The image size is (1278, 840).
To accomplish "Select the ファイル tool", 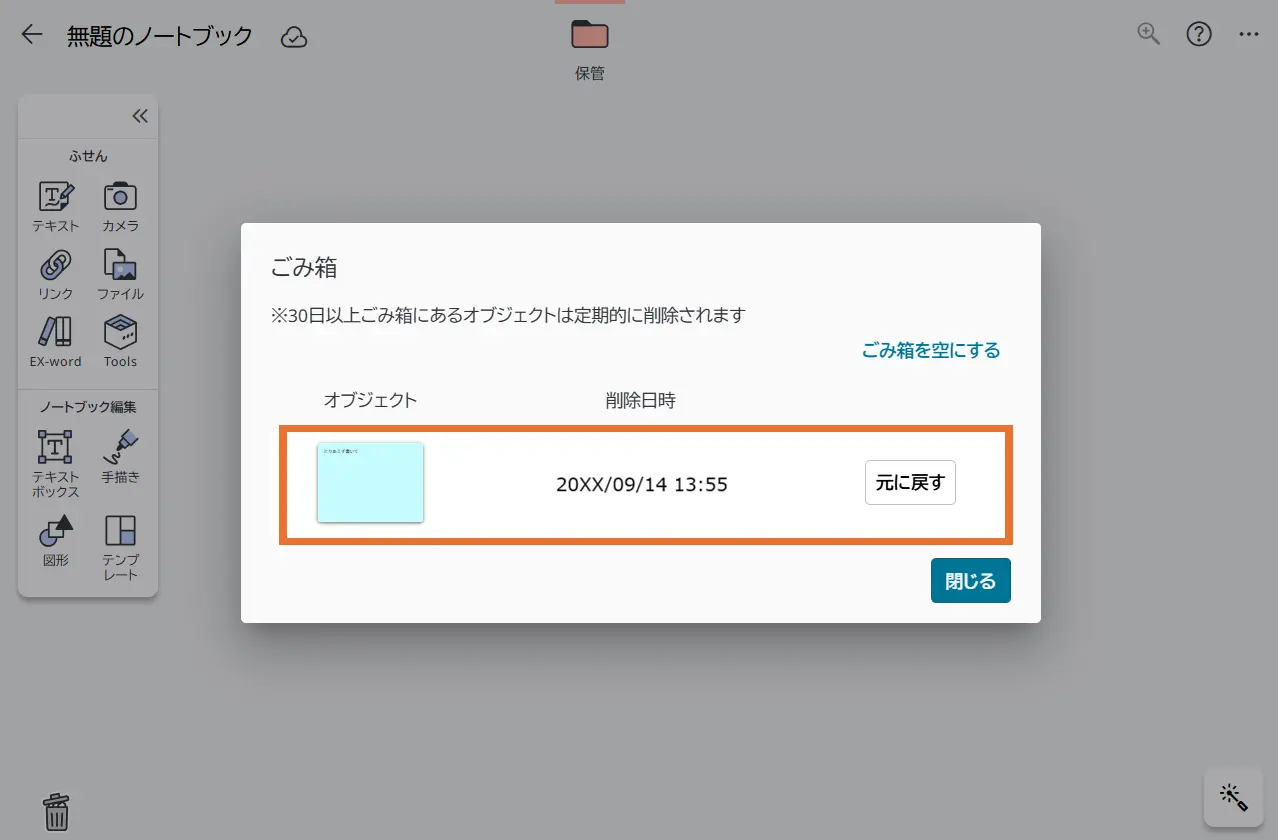I will point(120,274).
